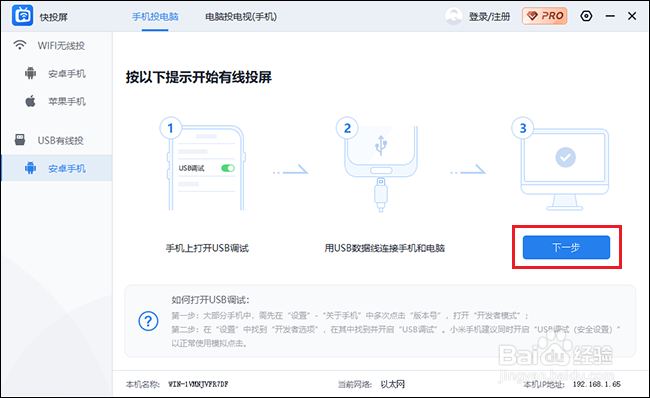Click the 以太网 network status value
Image resolution: width=650 pixels, height=398 pixels.
click(x=392, y=384)
